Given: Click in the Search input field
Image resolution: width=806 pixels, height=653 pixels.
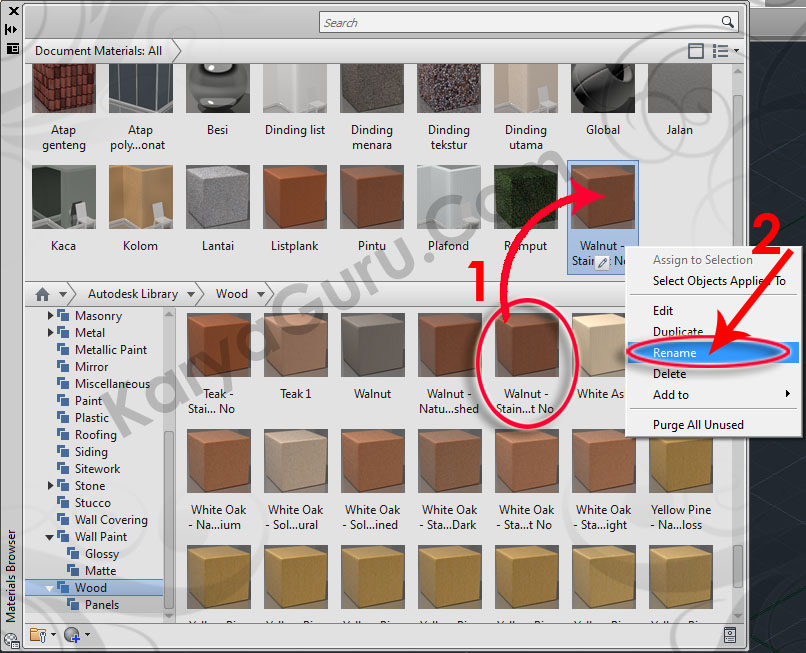Looking at the screenshot, I should coord(520,22).
